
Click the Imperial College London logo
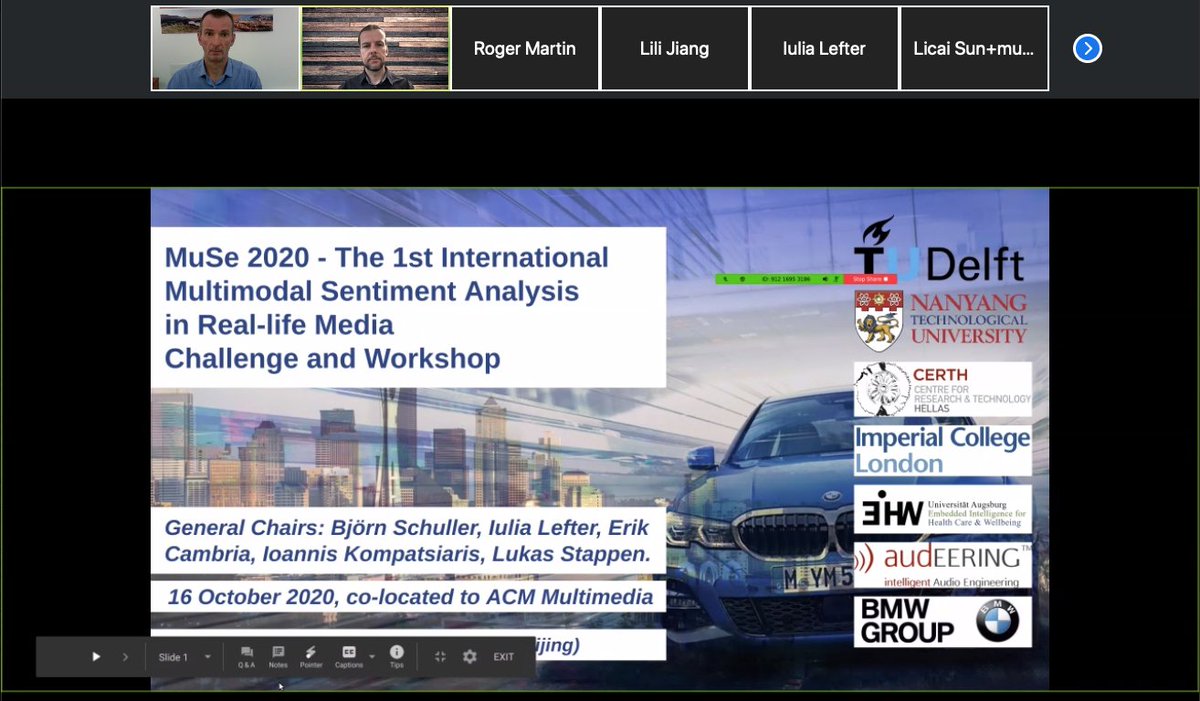943,450
